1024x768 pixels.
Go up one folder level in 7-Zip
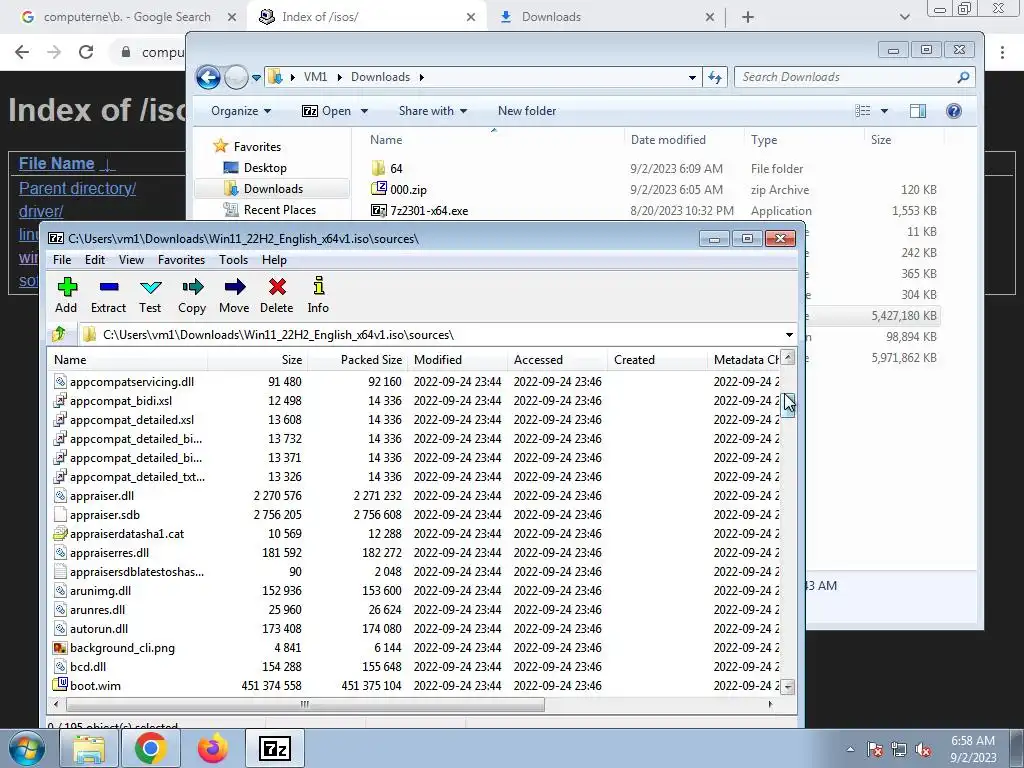(x=59, y=334)
